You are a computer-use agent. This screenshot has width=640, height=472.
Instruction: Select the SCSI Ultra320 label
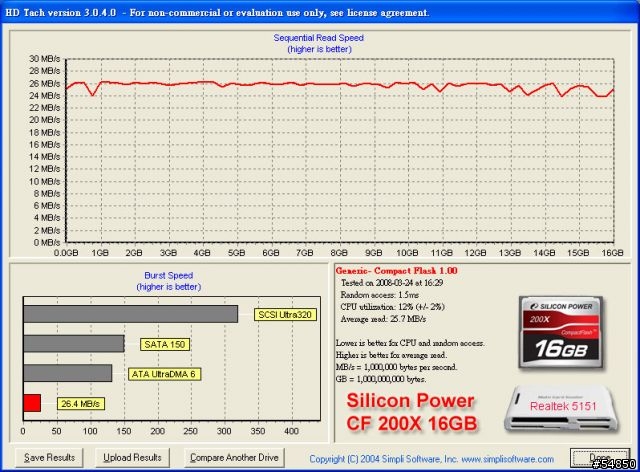click(285, 315)
